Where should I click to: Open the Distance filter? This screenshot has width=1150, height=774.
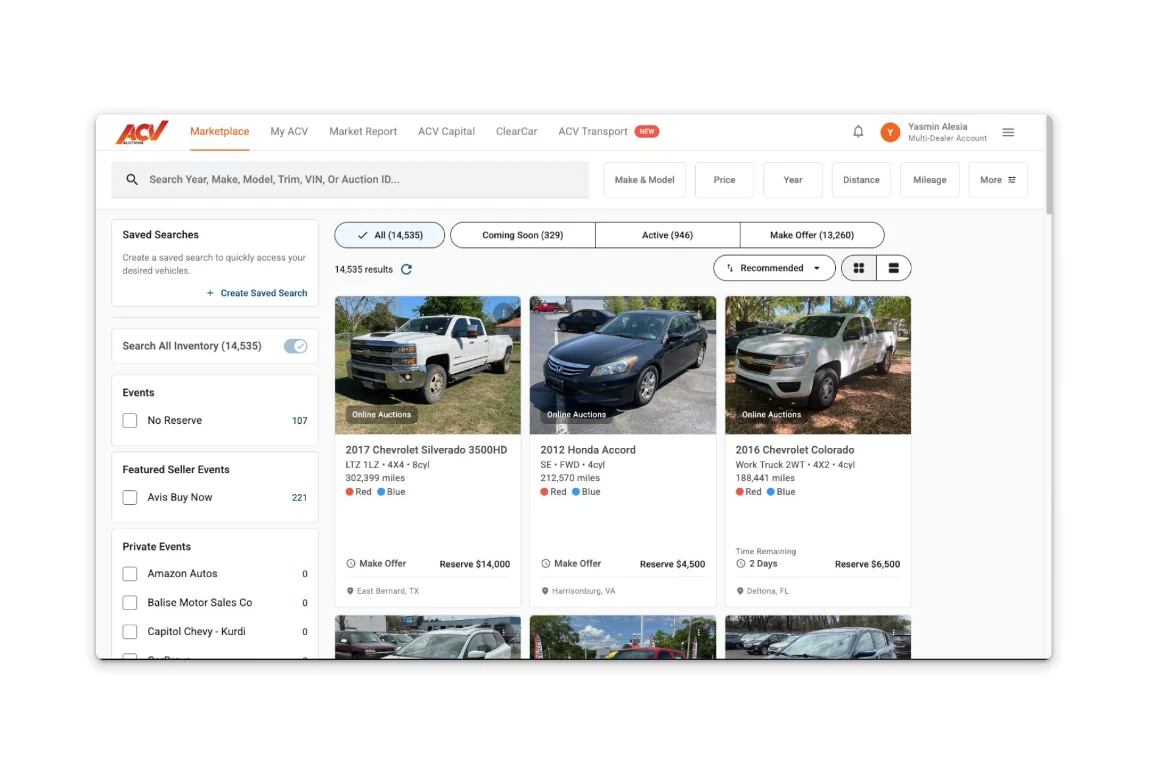[x=861, y=180]
